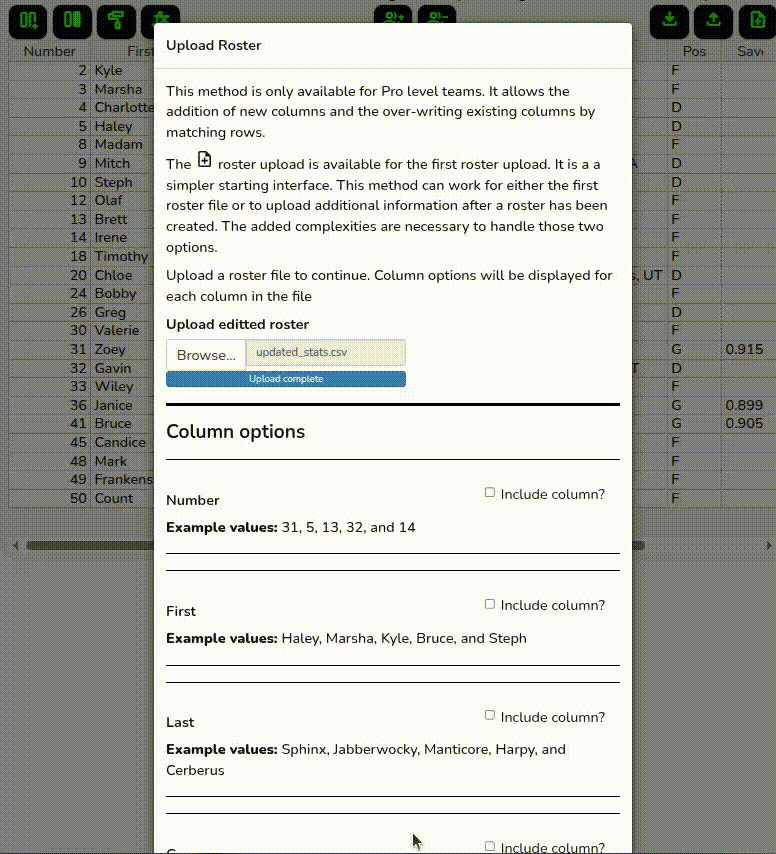Screen dimensions: 776x854
Task: Click the upload roster arrow icon
Action: (x=713, y=20)
